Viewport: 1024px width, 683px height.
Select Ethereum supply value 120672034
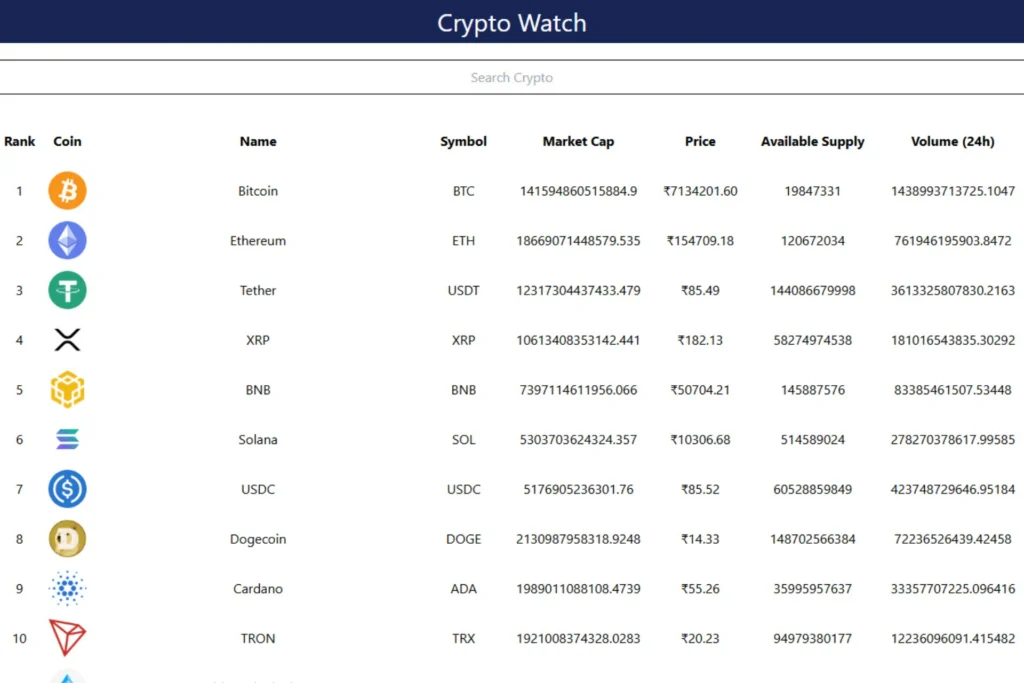click(812, 240)
